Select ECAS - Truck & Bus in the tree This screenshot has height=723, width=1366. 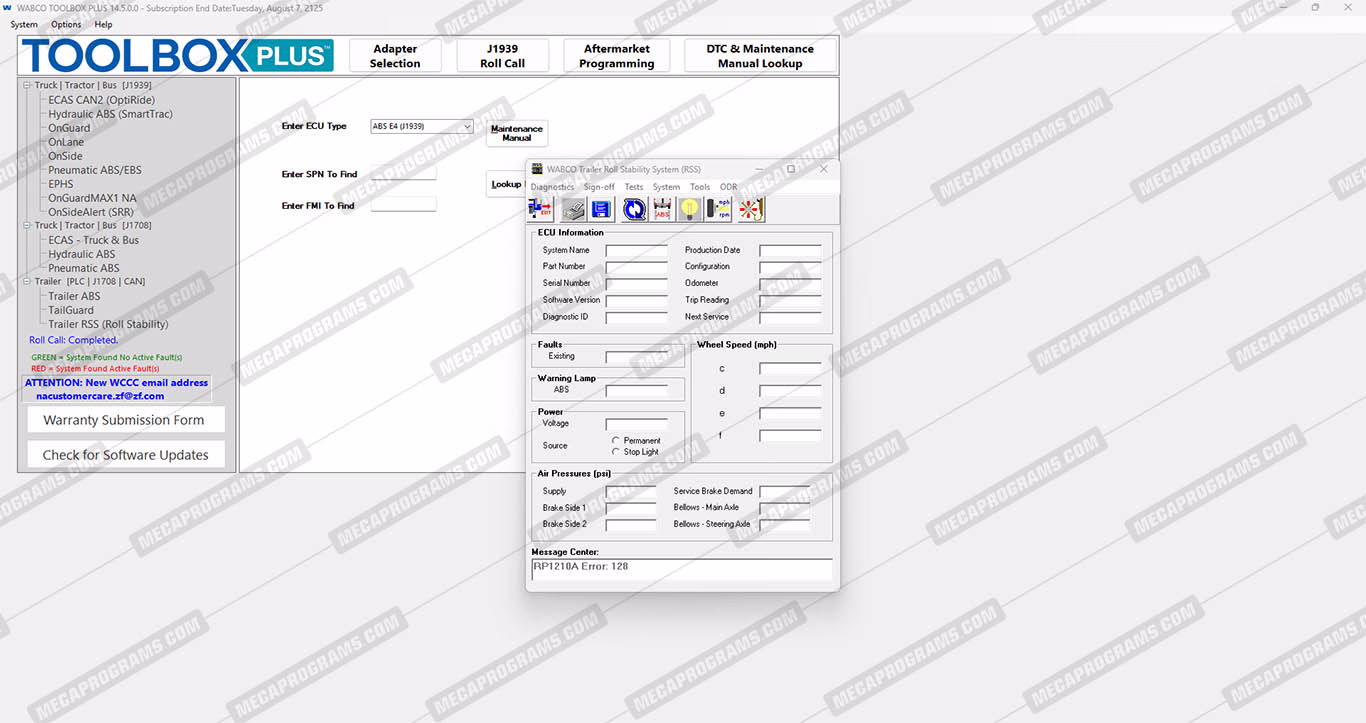94,240
